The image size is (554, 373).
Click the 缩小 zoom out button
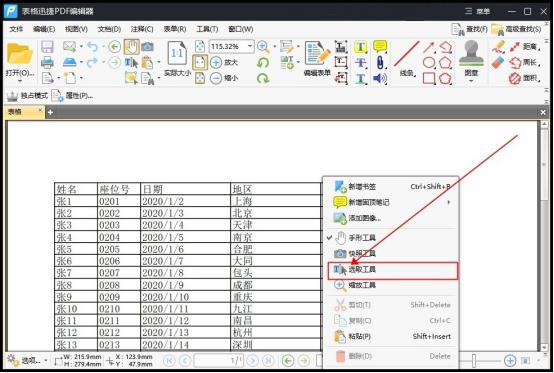pyautogui.click(x=224, y=78)
